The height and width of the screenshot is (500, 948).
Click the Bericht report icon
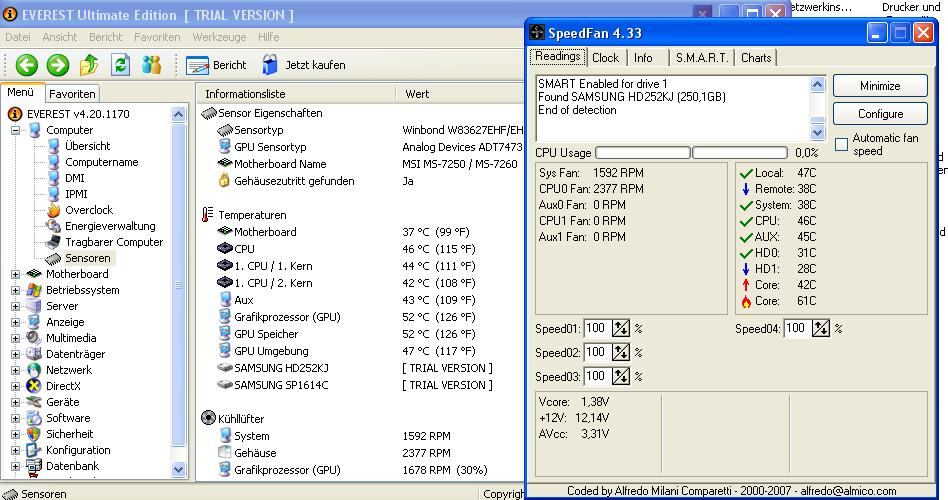point(197,65)
